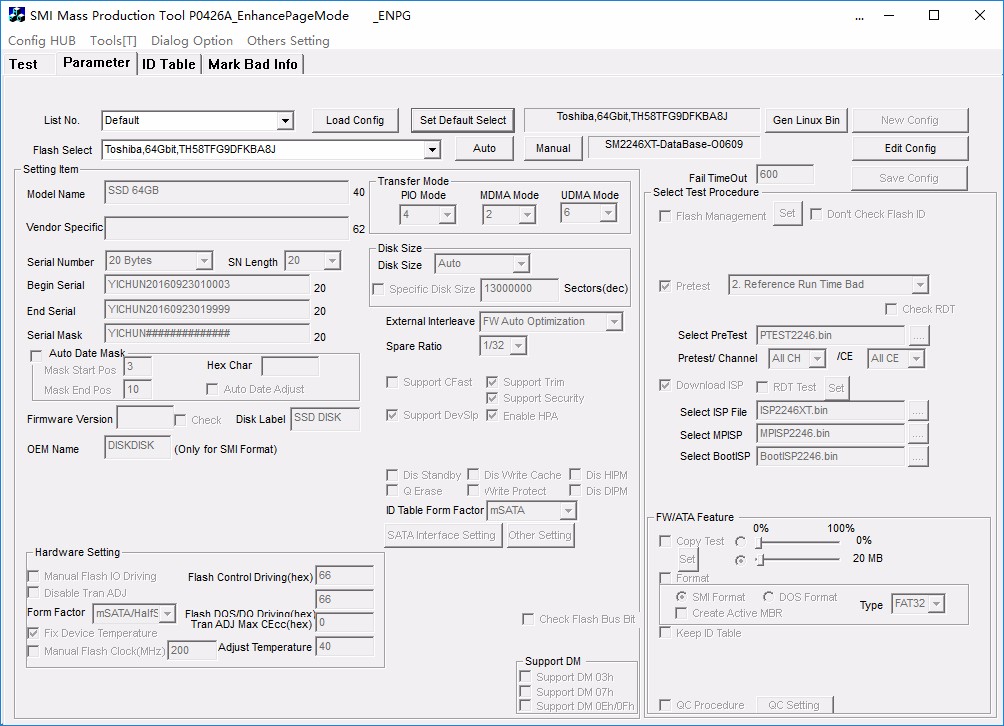Click browse button next to MPISP2246.bin
Viewport: 1004px width, 726px height.
(x=918, y=434)
